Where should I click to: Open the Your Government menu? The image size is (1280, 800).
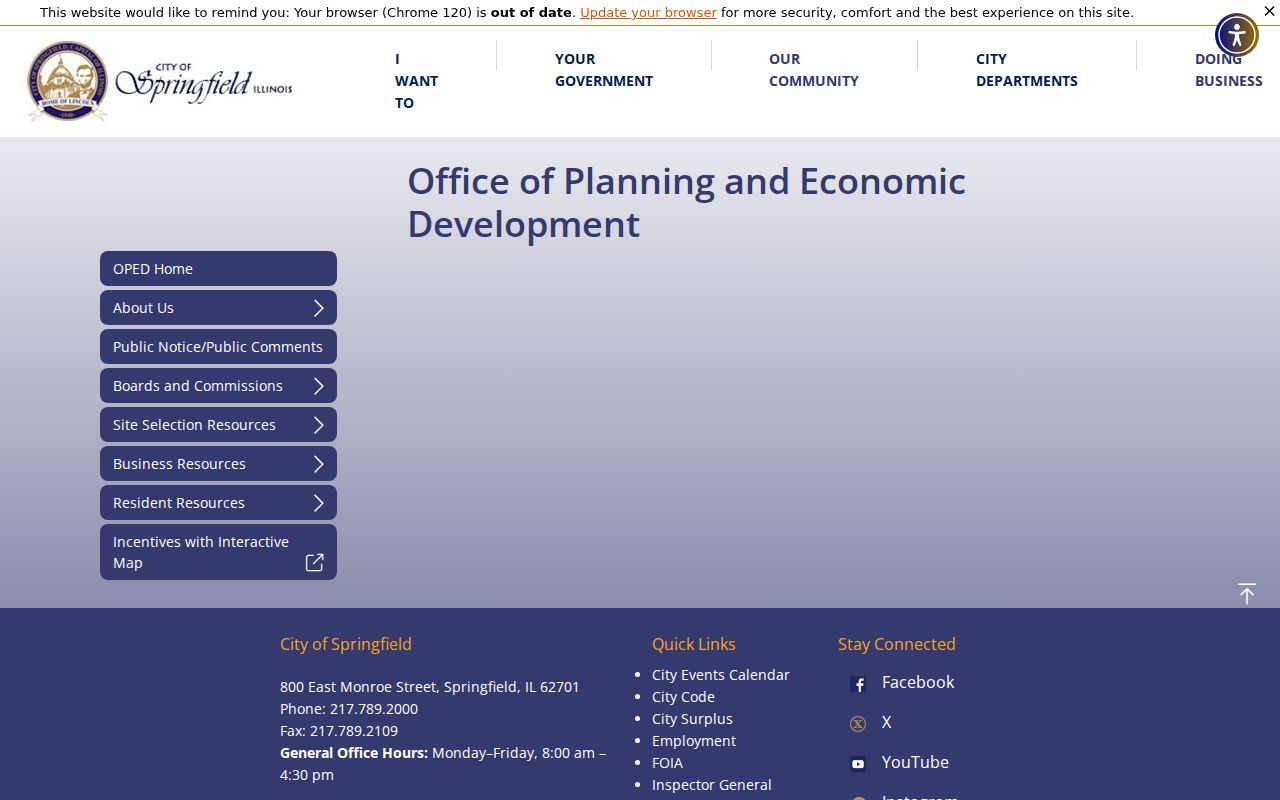click(x=604, y=70)
